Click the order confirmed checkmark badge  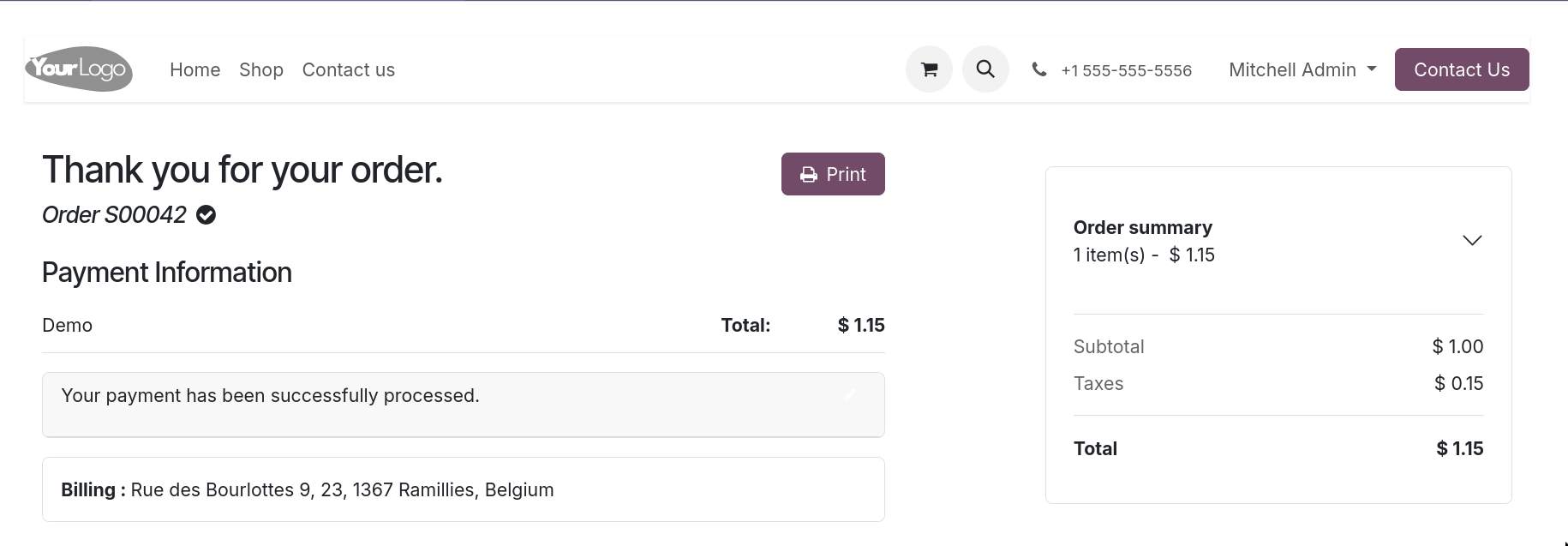[x=206, y=215]
